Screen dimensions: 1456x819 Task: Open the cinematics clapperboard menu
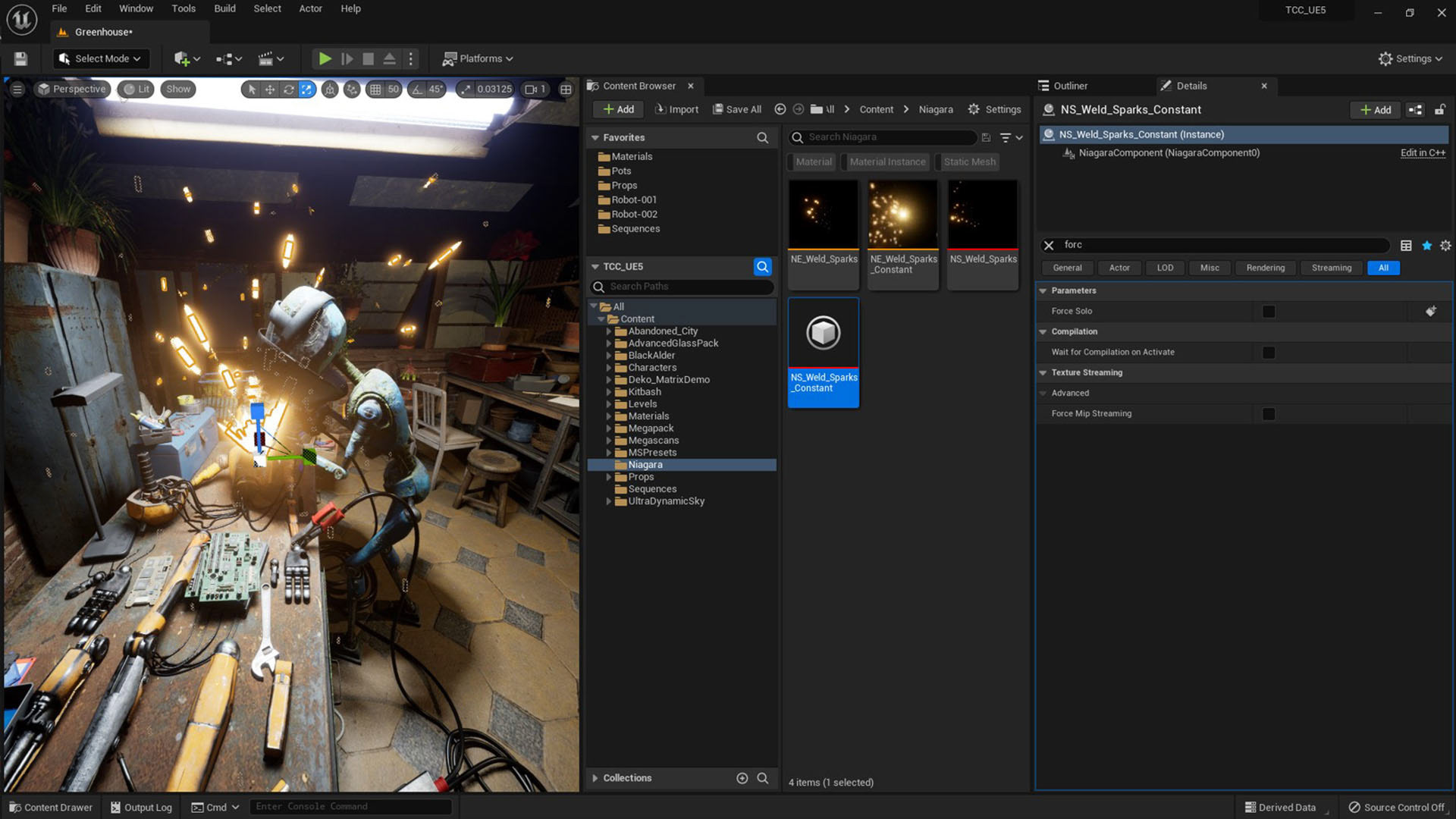271,58
